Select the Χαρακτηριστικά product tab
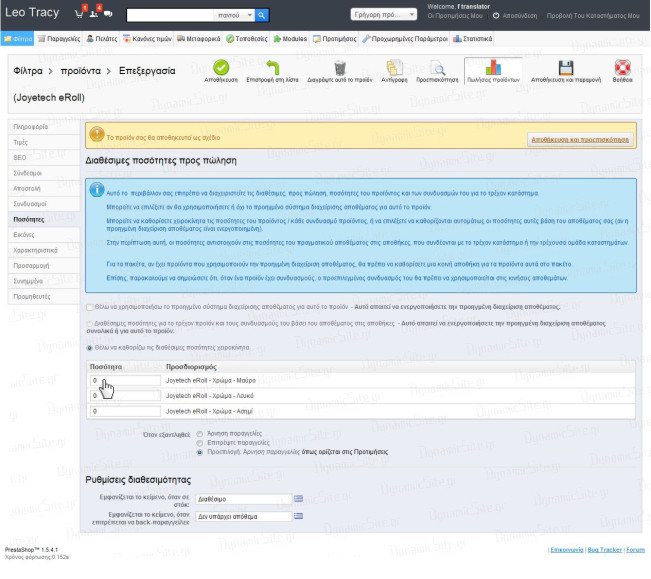Viewport: 651px width, 579px height. click(44, 250)
